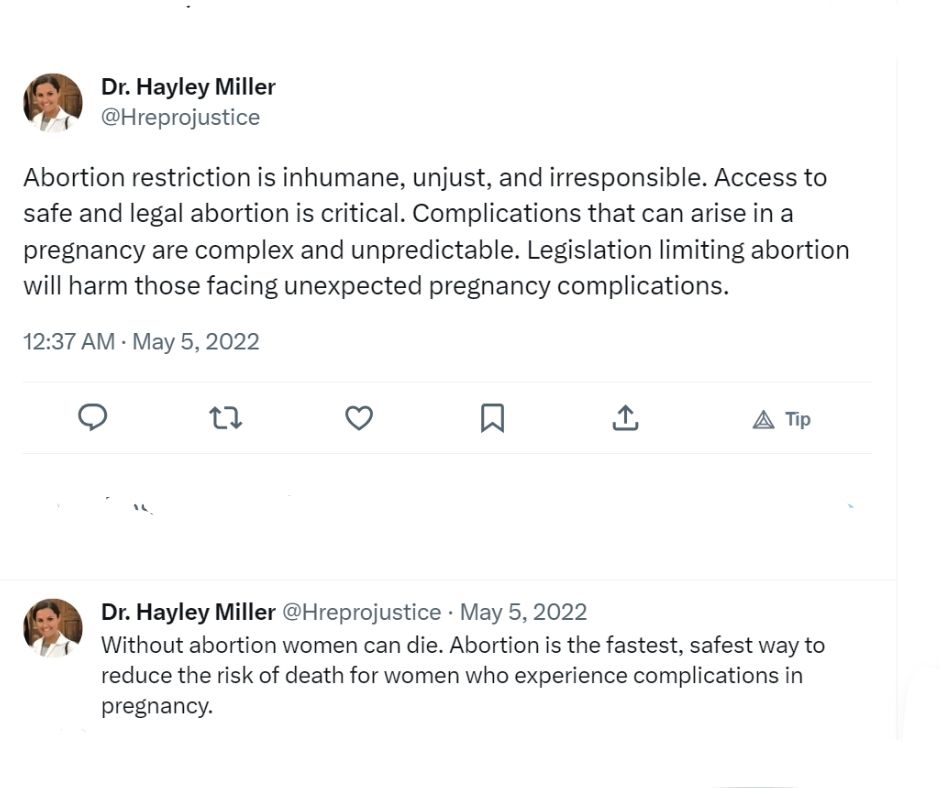The image size is (940, 788).
Task: Bookmark the main tweet
Action: pos(492,418)
